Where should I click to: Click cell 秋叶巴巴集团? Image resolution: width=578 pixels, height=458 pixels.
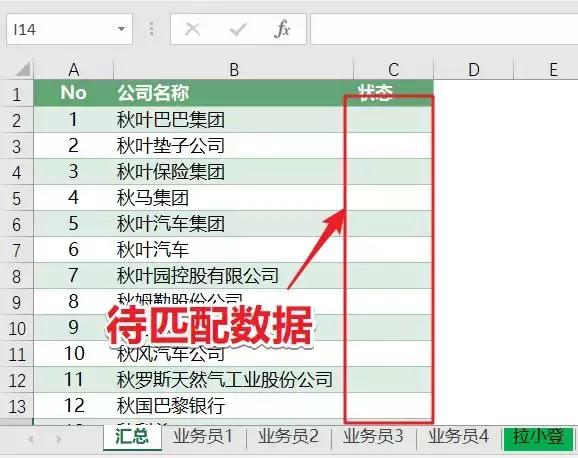(x=234, y=120)
